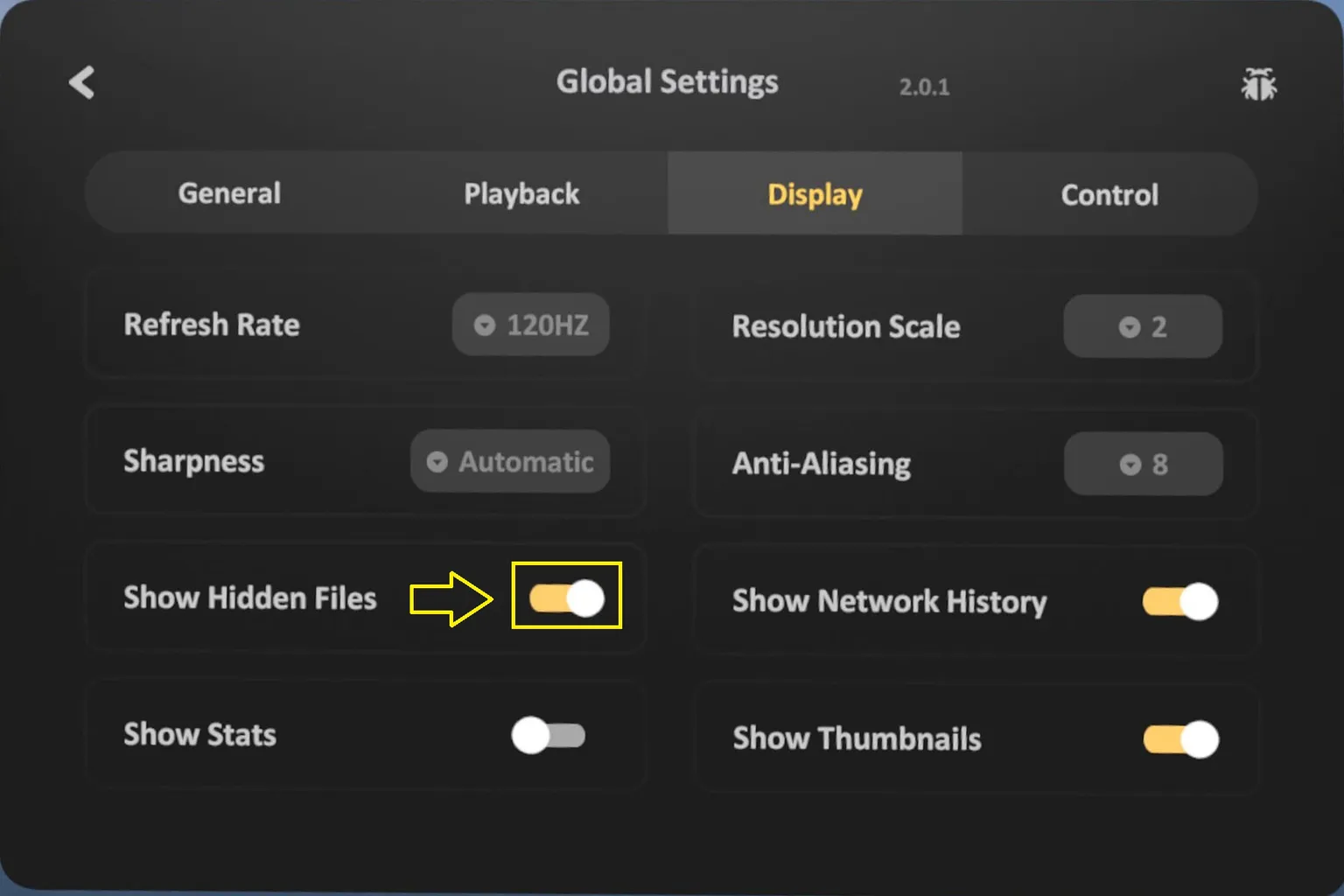
Task: Open the Control tab
Action: (1109, 193)
